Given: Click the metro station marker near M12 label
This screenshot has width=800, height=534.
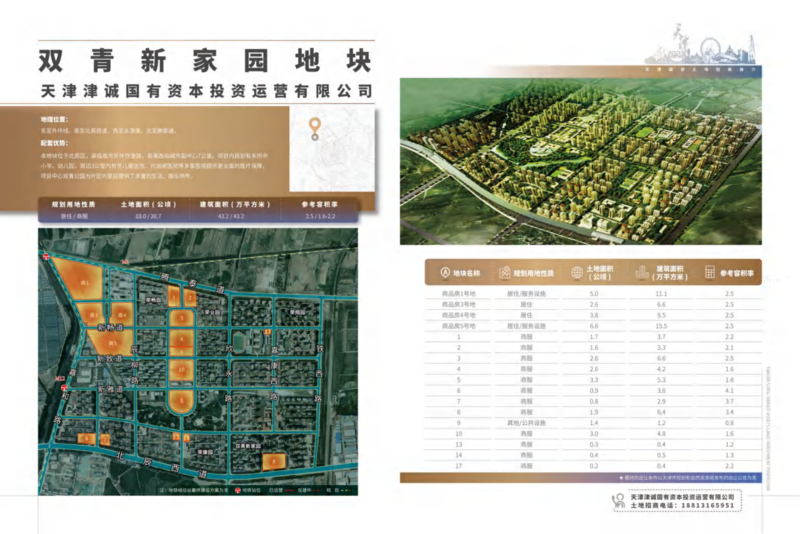Looking at the screenshot, I should point(64,388).
